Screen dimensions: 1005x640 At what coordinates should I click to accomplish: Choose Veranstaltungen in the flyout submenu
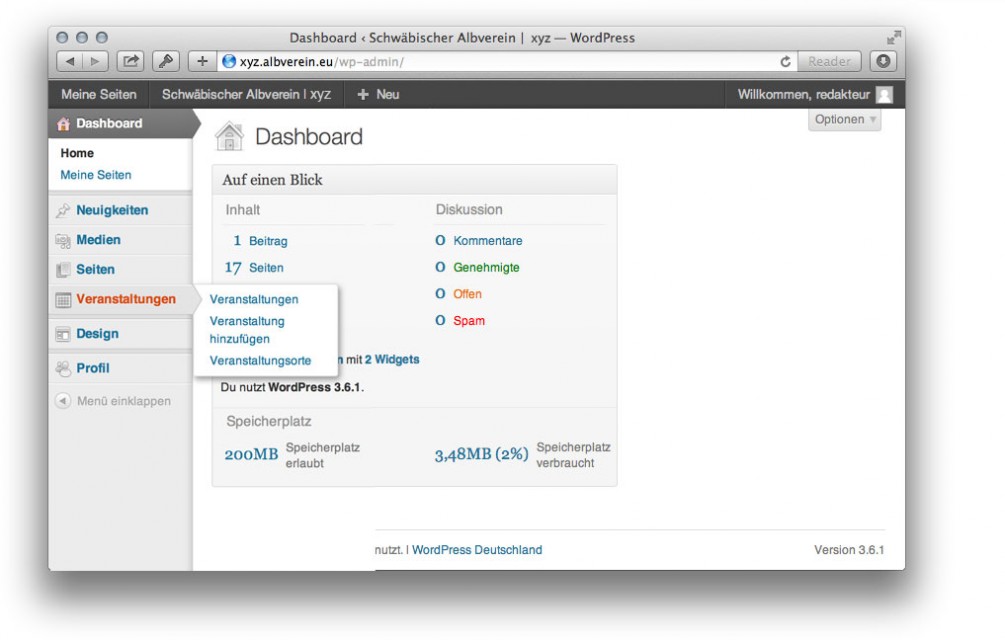click(x=254, y=299)
